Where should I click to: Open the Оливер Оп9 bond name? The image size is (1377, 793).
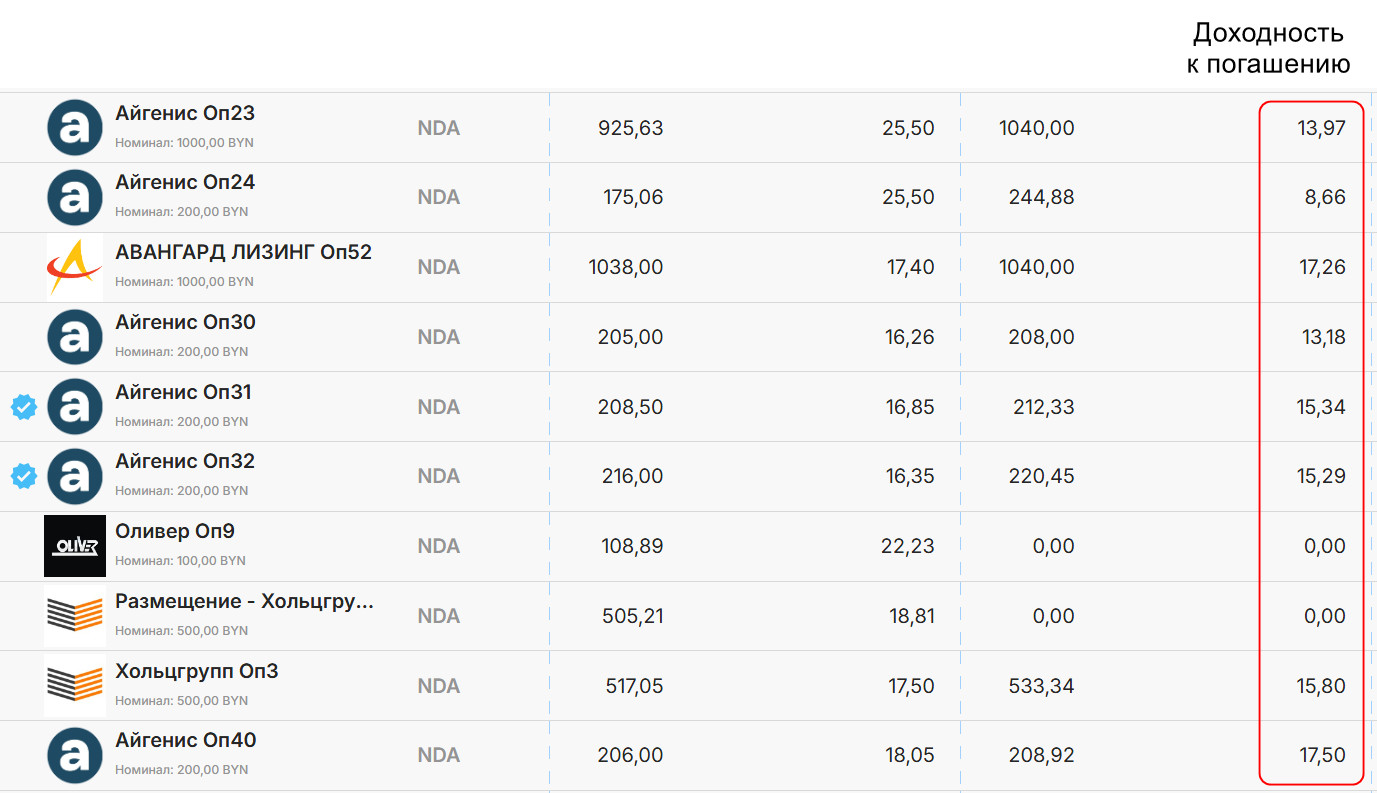[175, 531]
